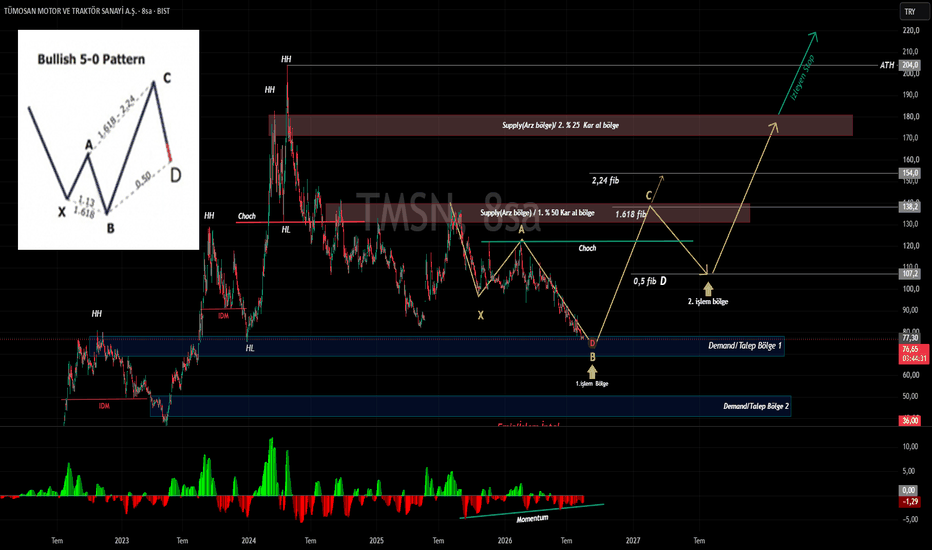
Task: Click the 2025 time axis label
Action: coord(376,540)
